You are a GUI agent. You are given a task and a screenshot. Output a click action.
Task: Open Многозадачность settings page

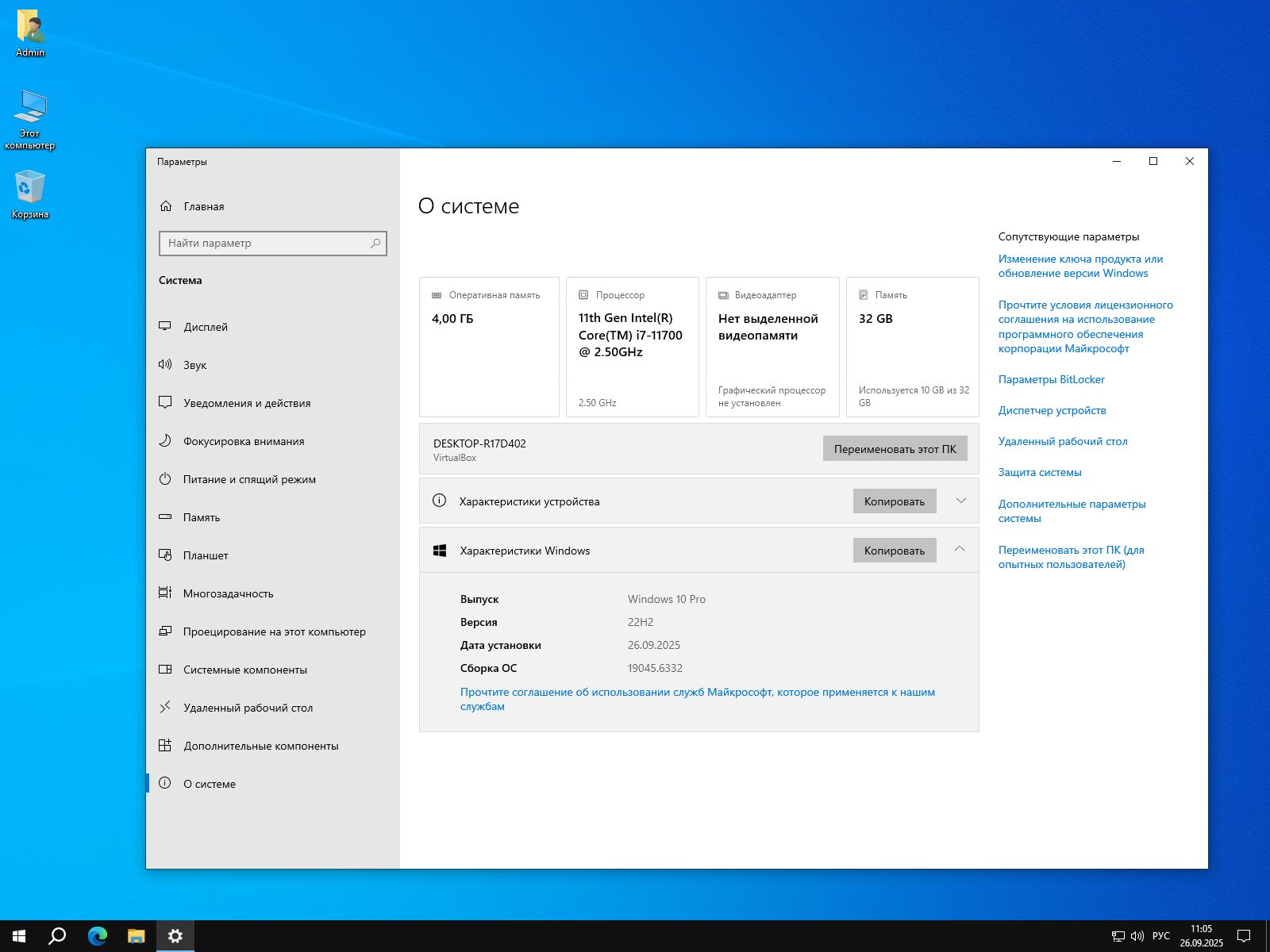pos(228,593)
